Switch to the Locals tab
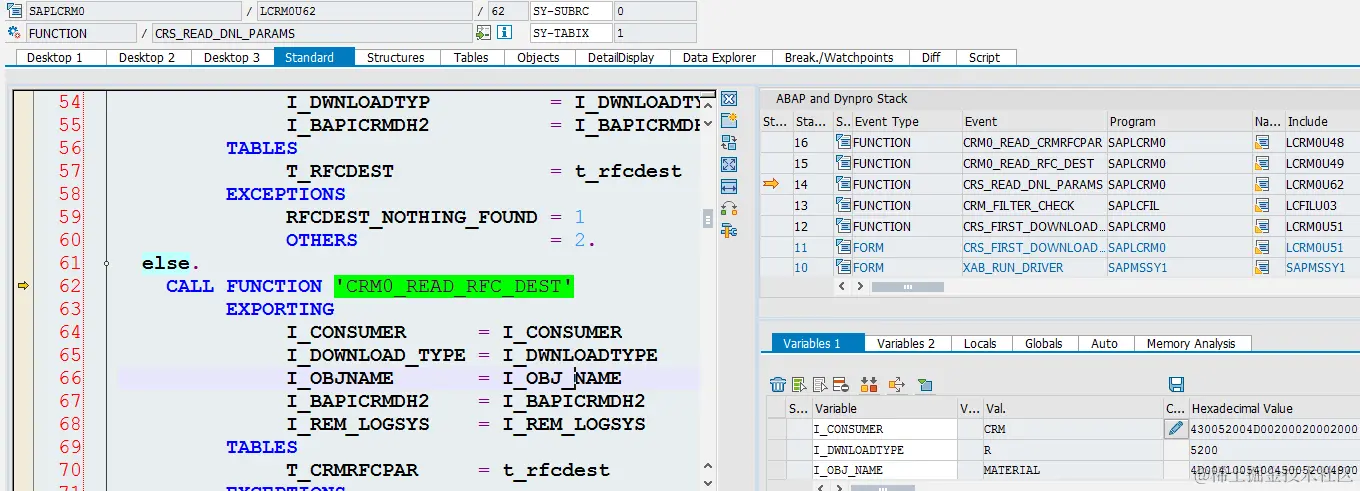Viewport: 1360px width, 491px height. point(980,343)
